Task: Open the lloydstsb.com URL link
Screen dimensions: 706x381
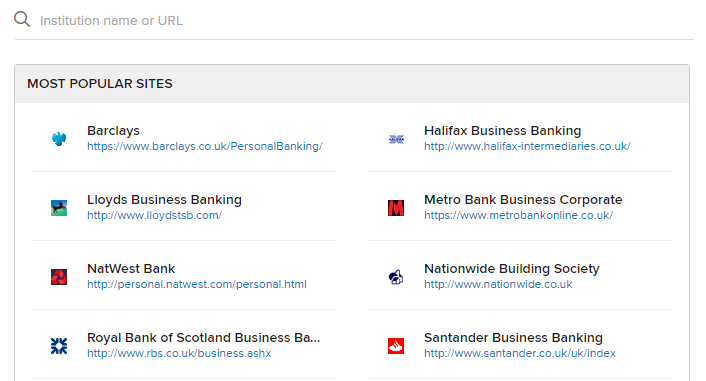Action: (x=154, y=215)
